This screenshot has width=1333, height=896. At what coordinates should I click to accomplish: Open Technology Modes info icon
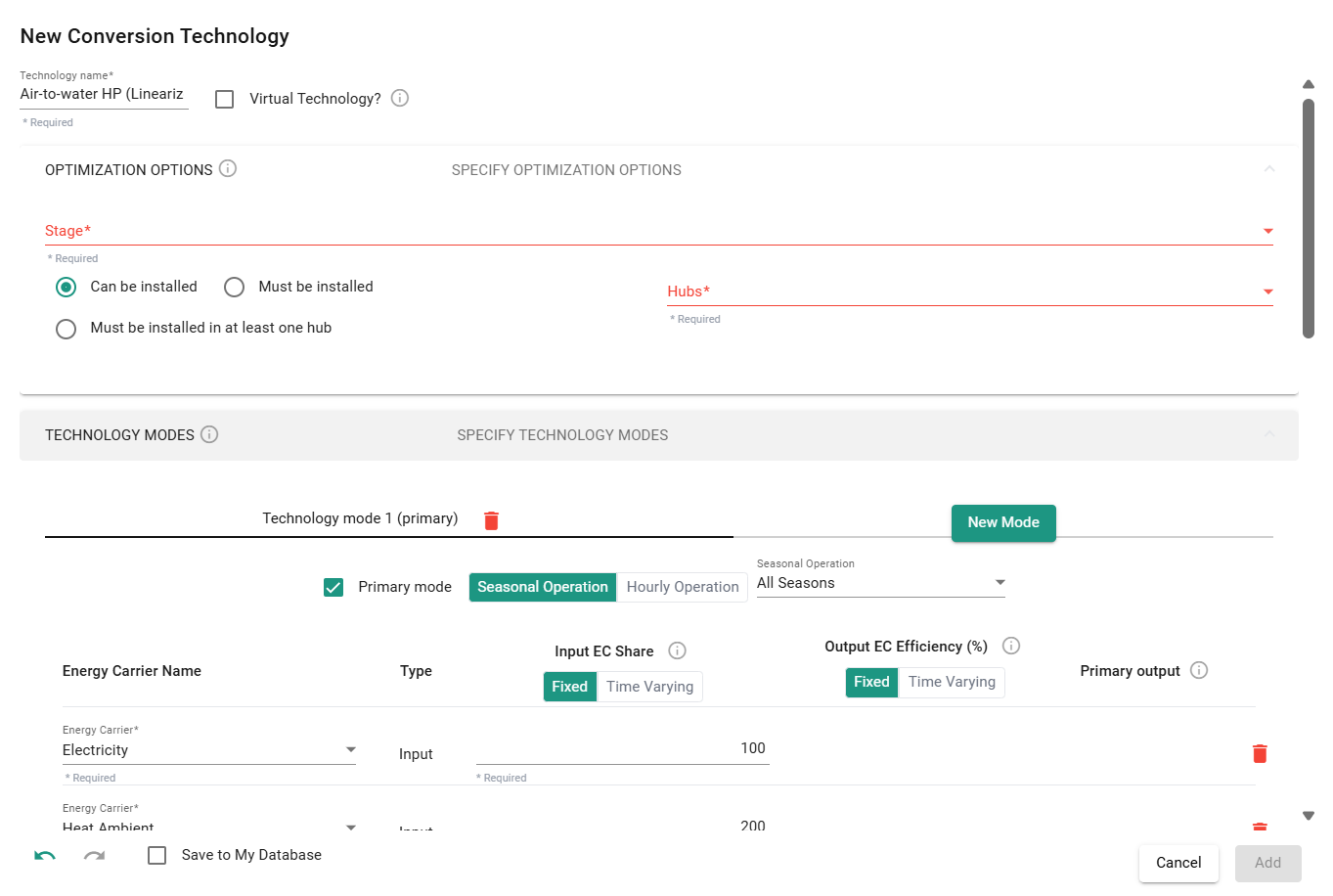[x=209, y=434]
